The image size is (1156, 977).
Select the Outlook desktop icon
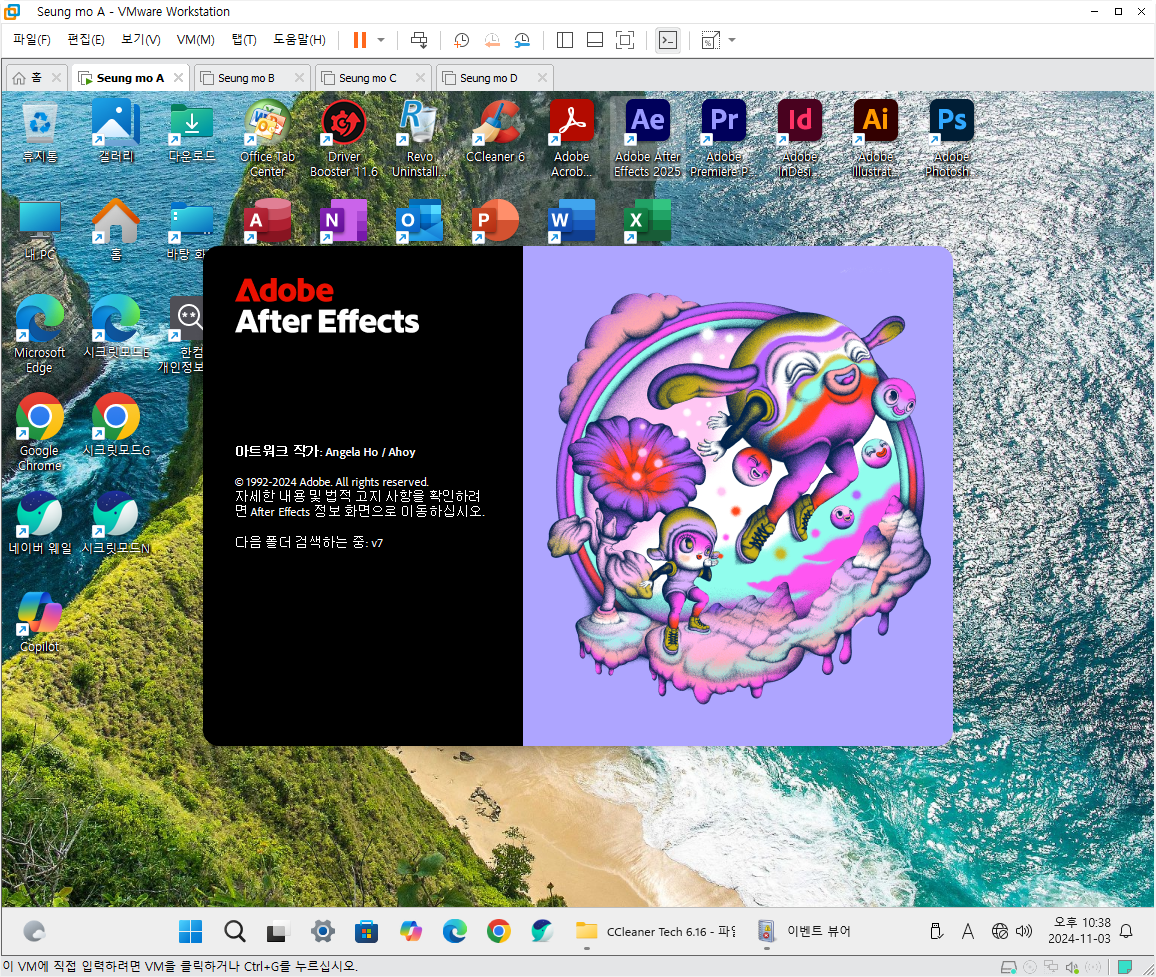(419, 221)
